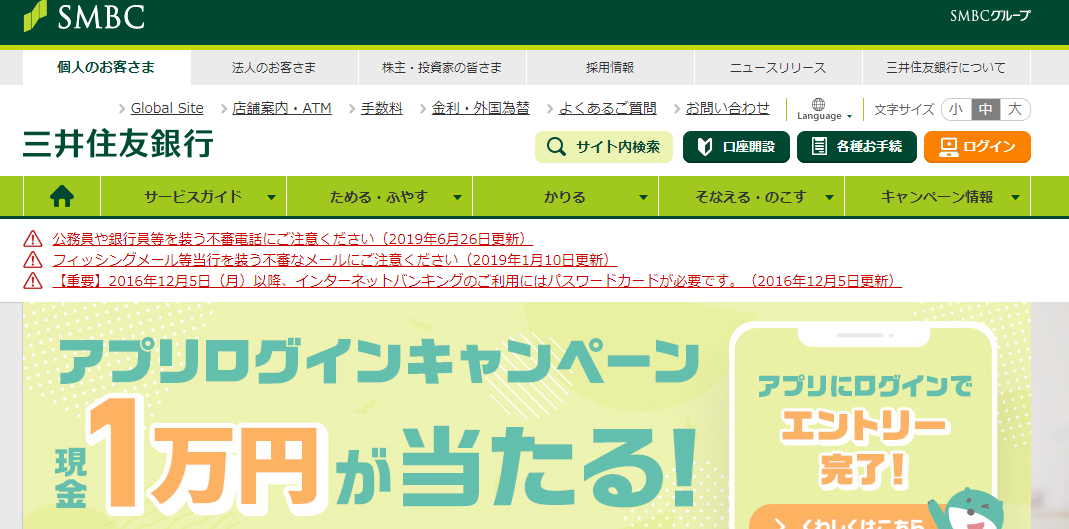Open the 手数料 link
This screenshot has height=529, width=1069.
[382, 108]
